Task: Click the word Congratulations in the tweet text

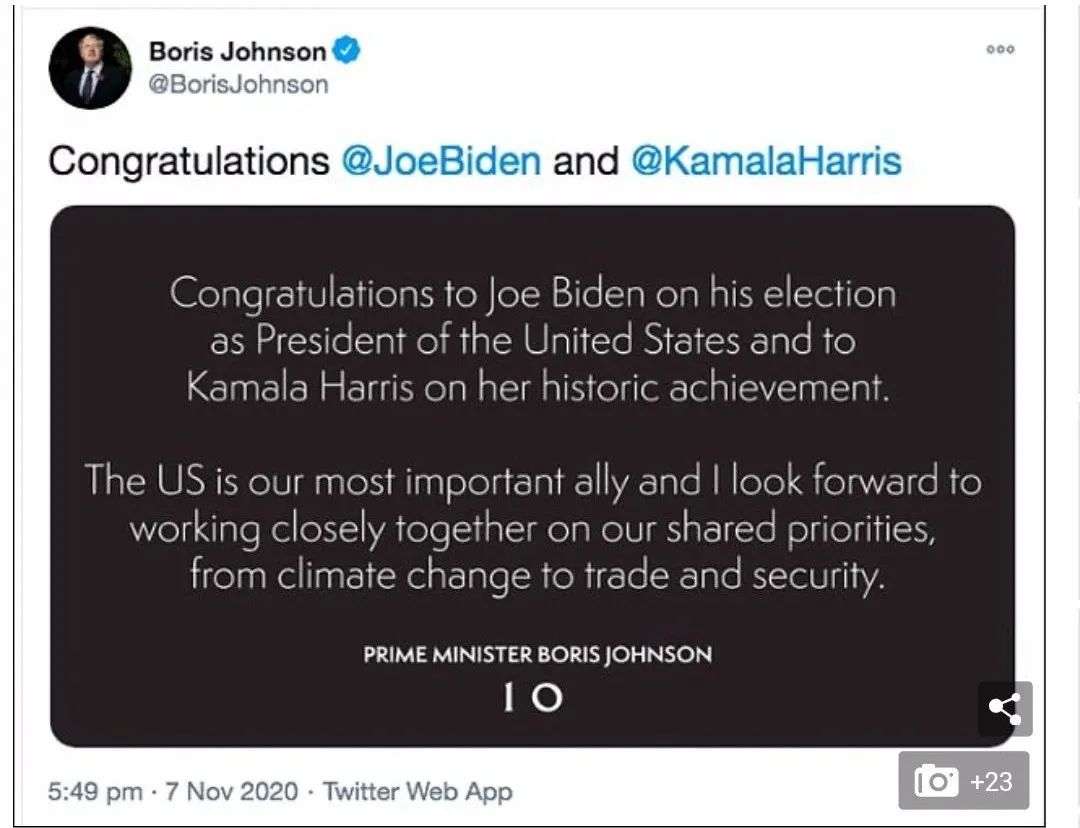Action: click(188, 161)
